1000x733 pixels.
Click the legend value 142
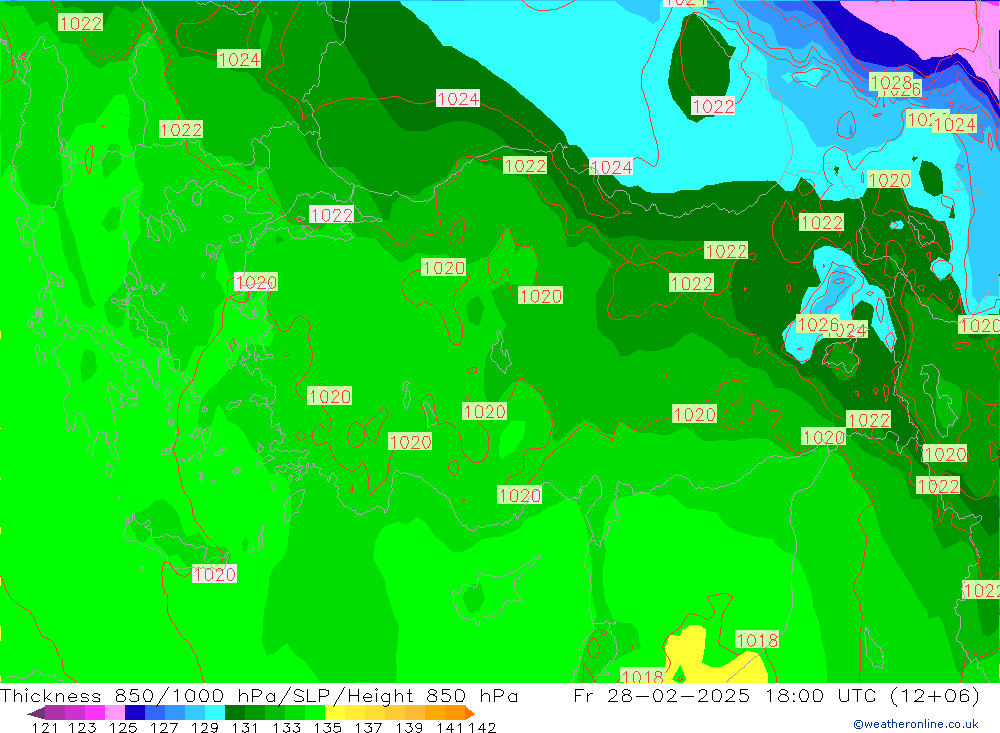click(482, 727)
